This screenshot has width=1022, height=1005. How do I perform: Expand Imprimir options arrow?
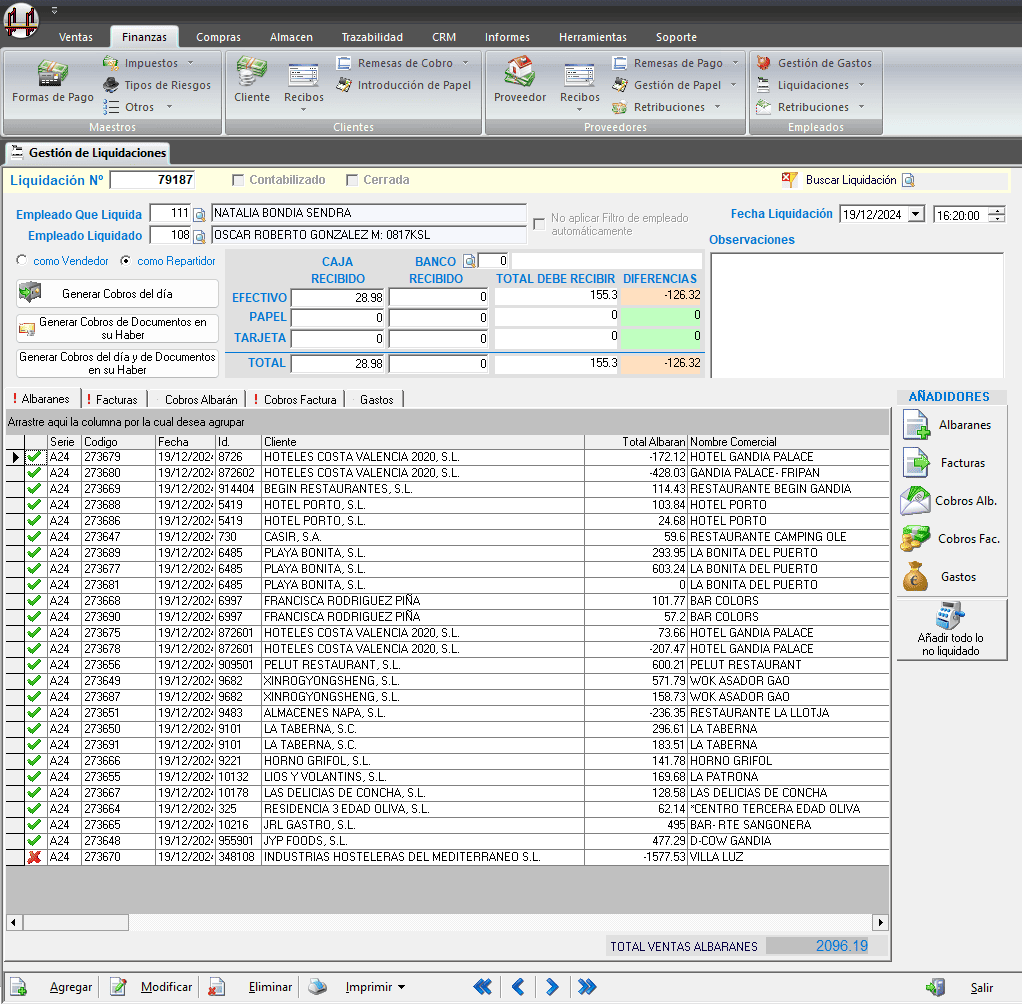(402, 987)
